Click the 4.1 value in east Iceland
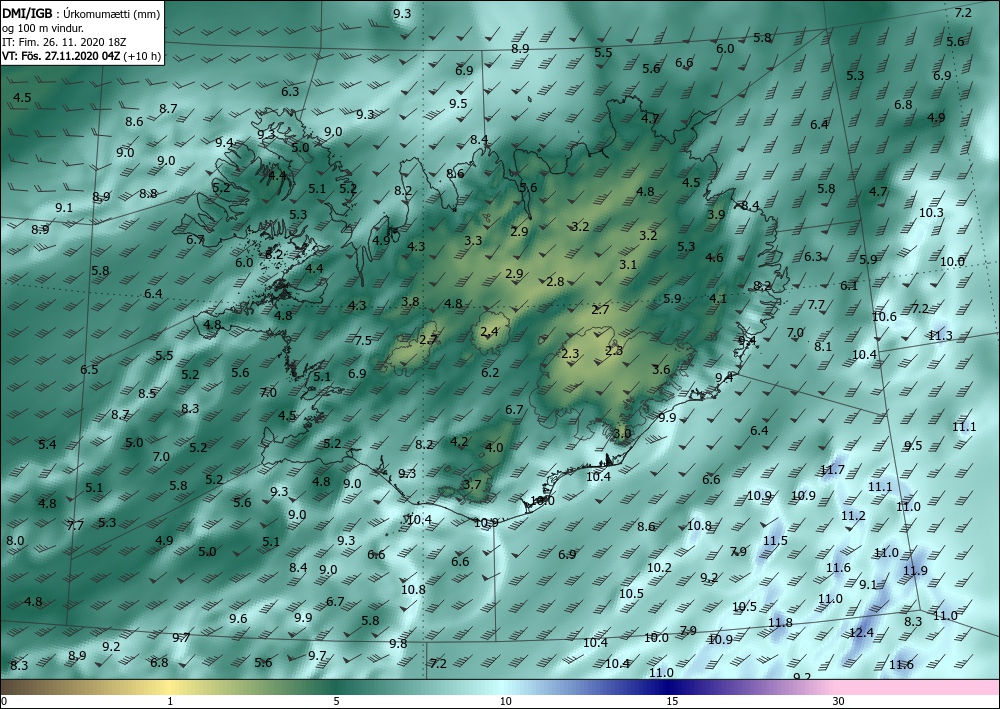This screenshot has height=709, width=1000. click(718, 298)
